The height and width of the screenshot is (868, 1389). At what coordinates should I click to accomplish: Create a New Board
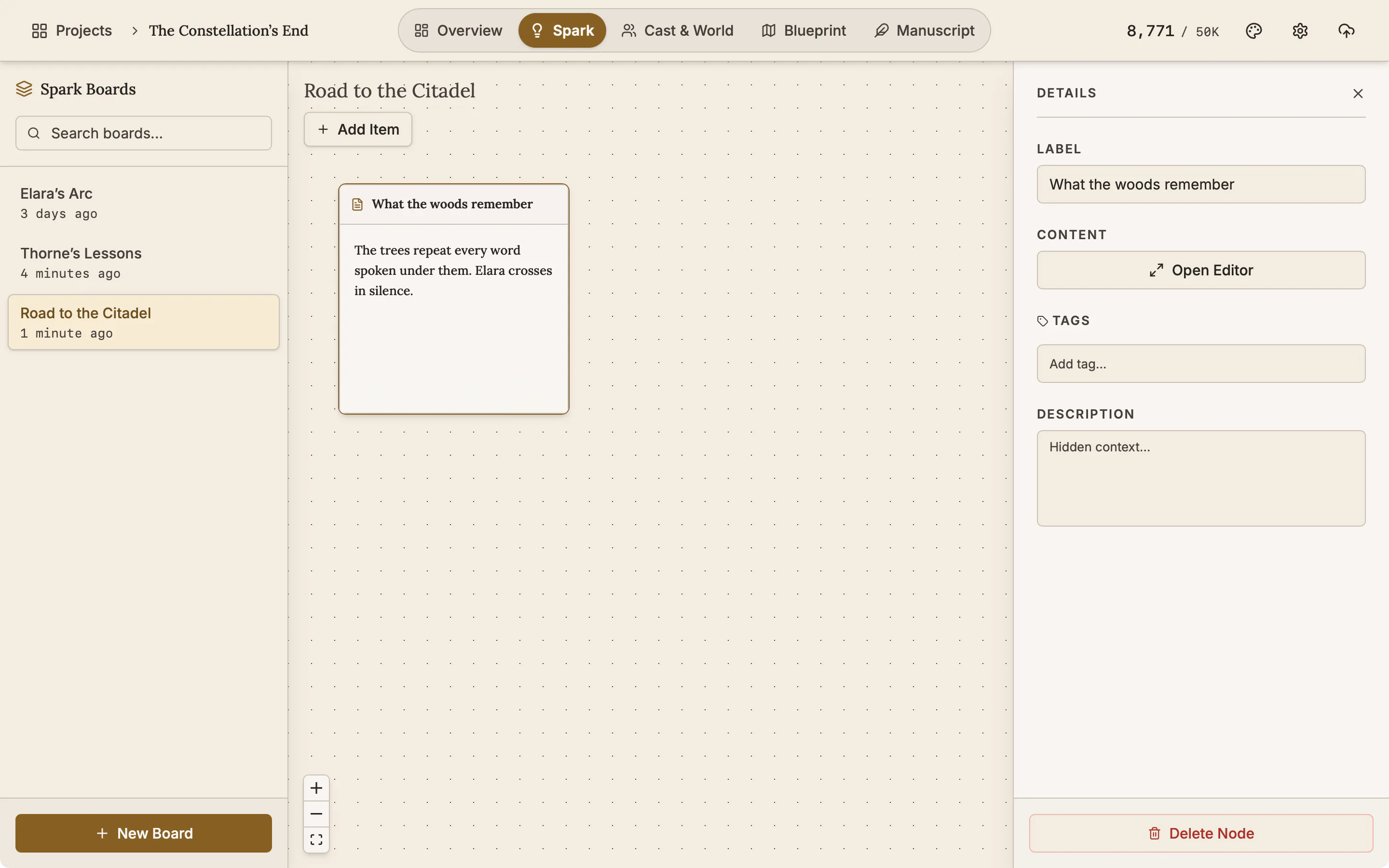point(144,833)
